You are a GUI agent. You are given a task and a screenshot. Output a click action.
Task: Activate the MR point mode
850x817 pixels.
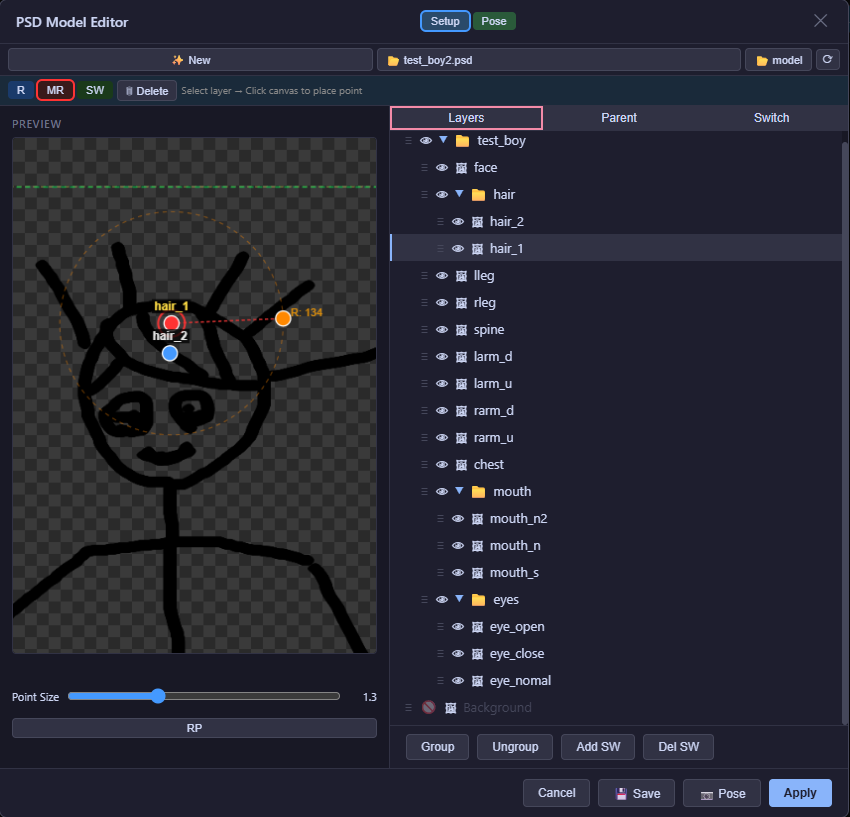(x=55, y=91)
